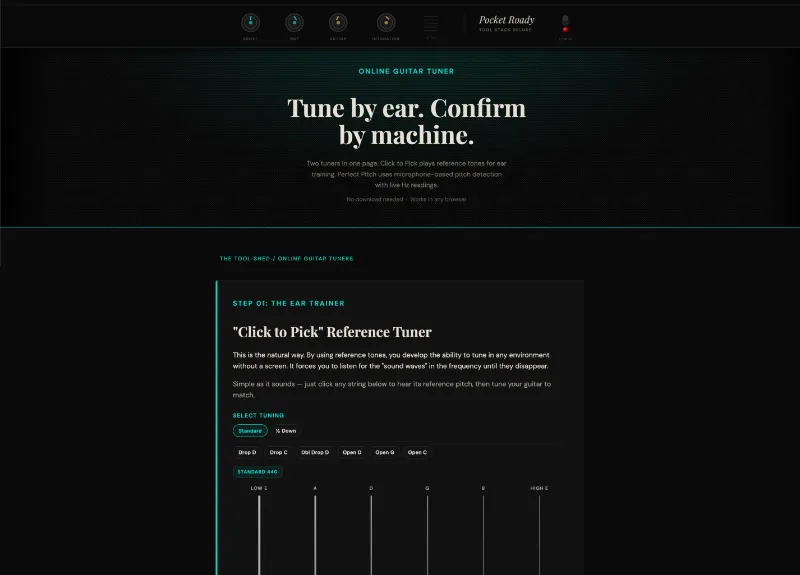The image size is (800, 575).
Task: Open the yellow ACTION knob in header
Action: [x=338, y=22]
